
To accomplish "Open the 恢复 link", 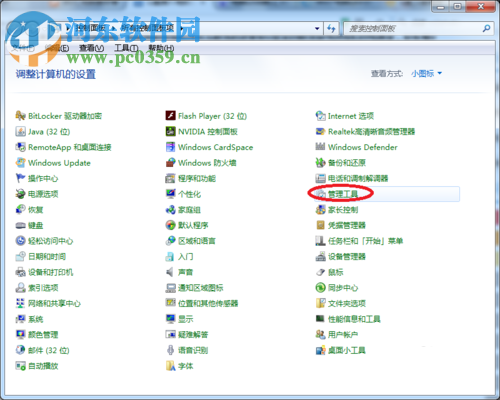I will (36, 210).
